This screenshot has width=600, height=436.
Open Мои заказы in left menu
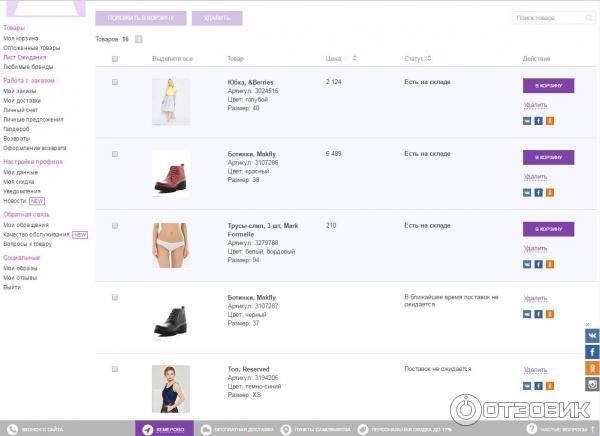pyautogui.click(x=20, y=89)
